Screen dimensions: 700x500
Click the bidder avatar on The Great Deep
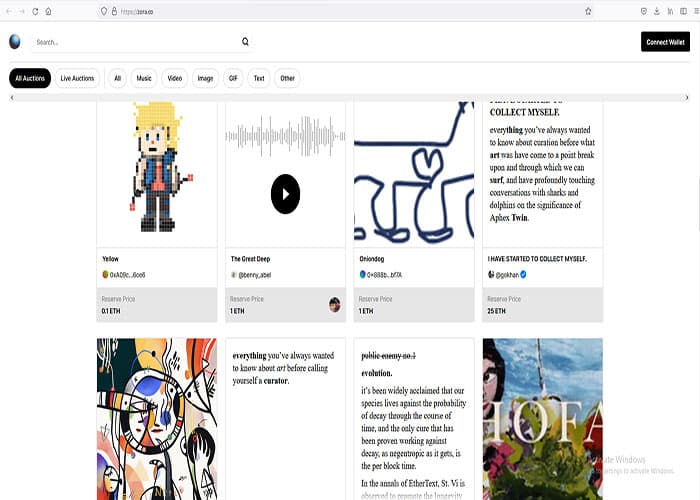tap(334, 304)
